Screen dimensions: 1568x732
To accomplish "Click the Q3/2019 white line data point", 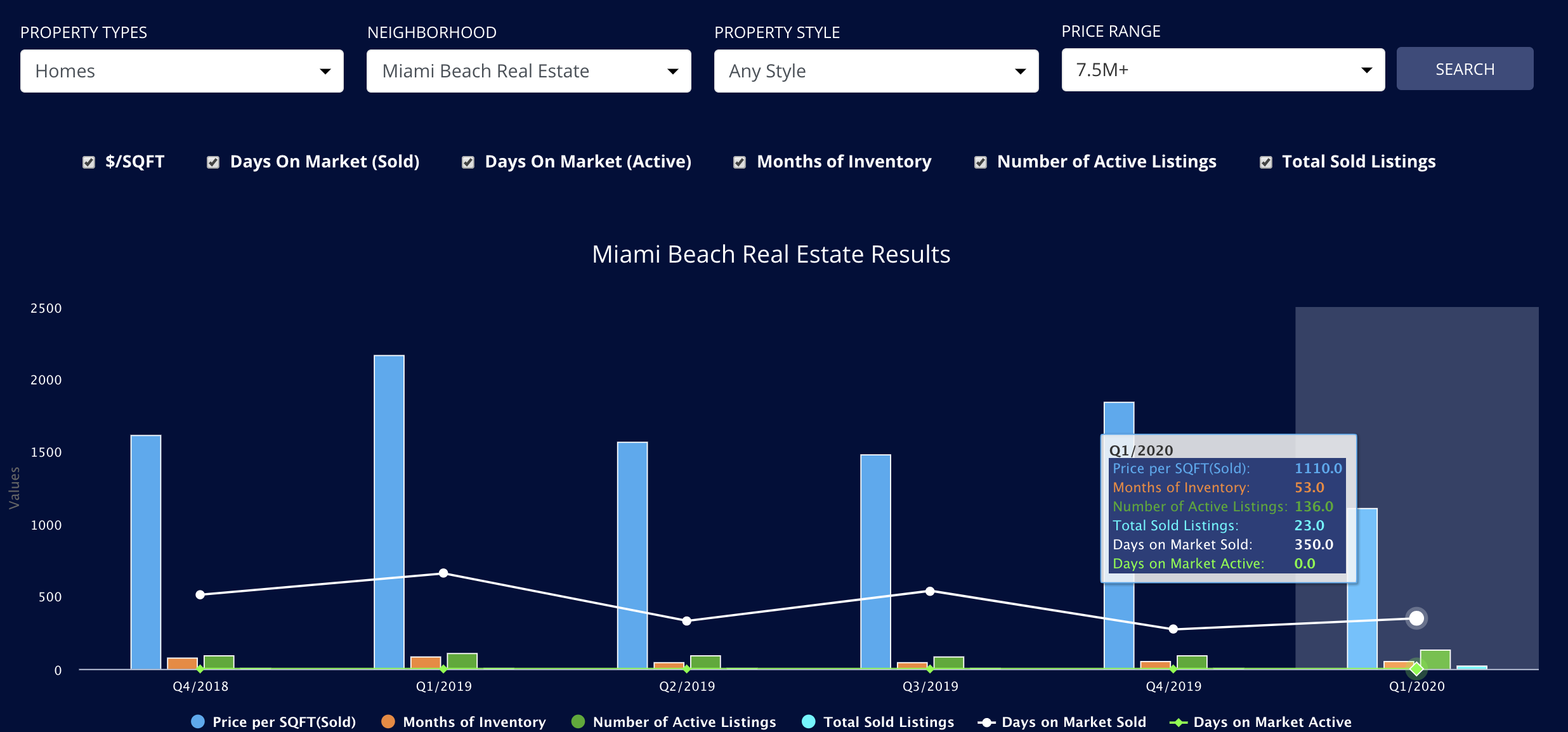I will point(930,591).
